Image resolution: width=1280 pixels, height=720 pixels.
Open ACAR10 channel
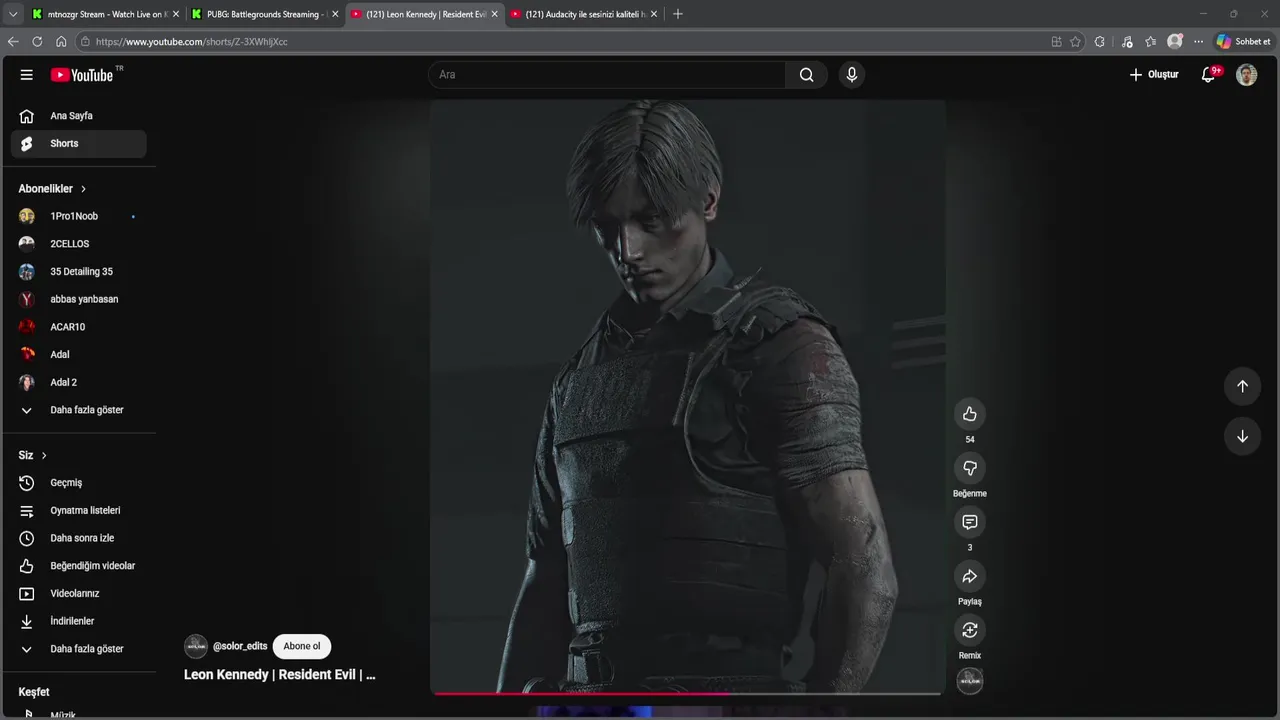(x=78, y=327)
